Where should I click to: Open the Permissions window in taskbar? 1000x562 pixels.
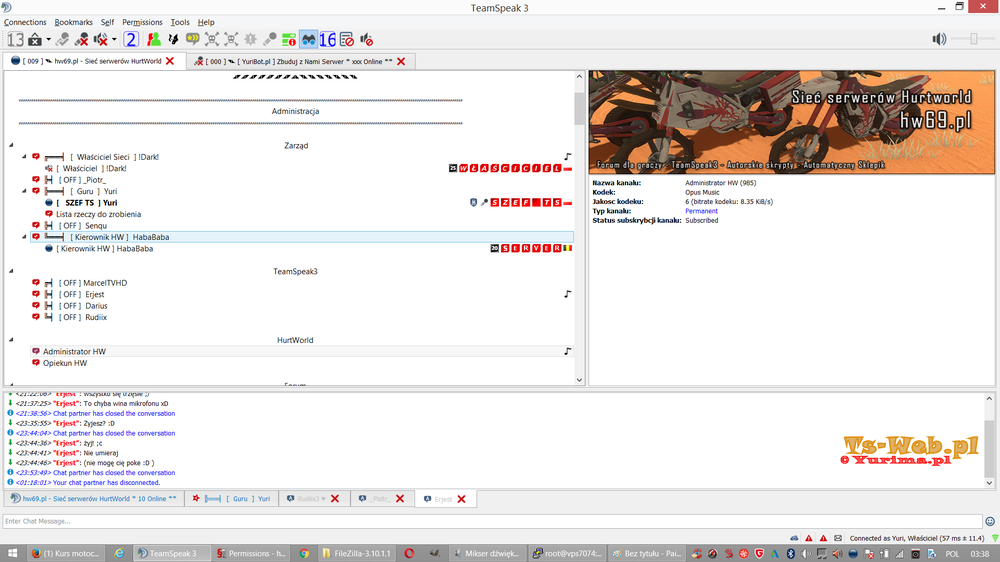[x=251, y=553]
